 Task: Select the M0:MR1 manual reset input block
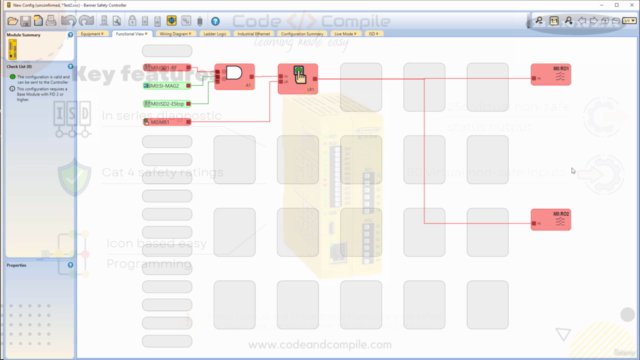[x=167, y=122]
